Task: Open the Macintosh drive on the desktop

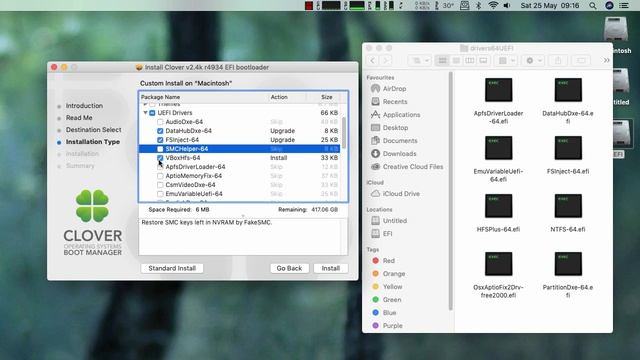Action: click(616, 29)
